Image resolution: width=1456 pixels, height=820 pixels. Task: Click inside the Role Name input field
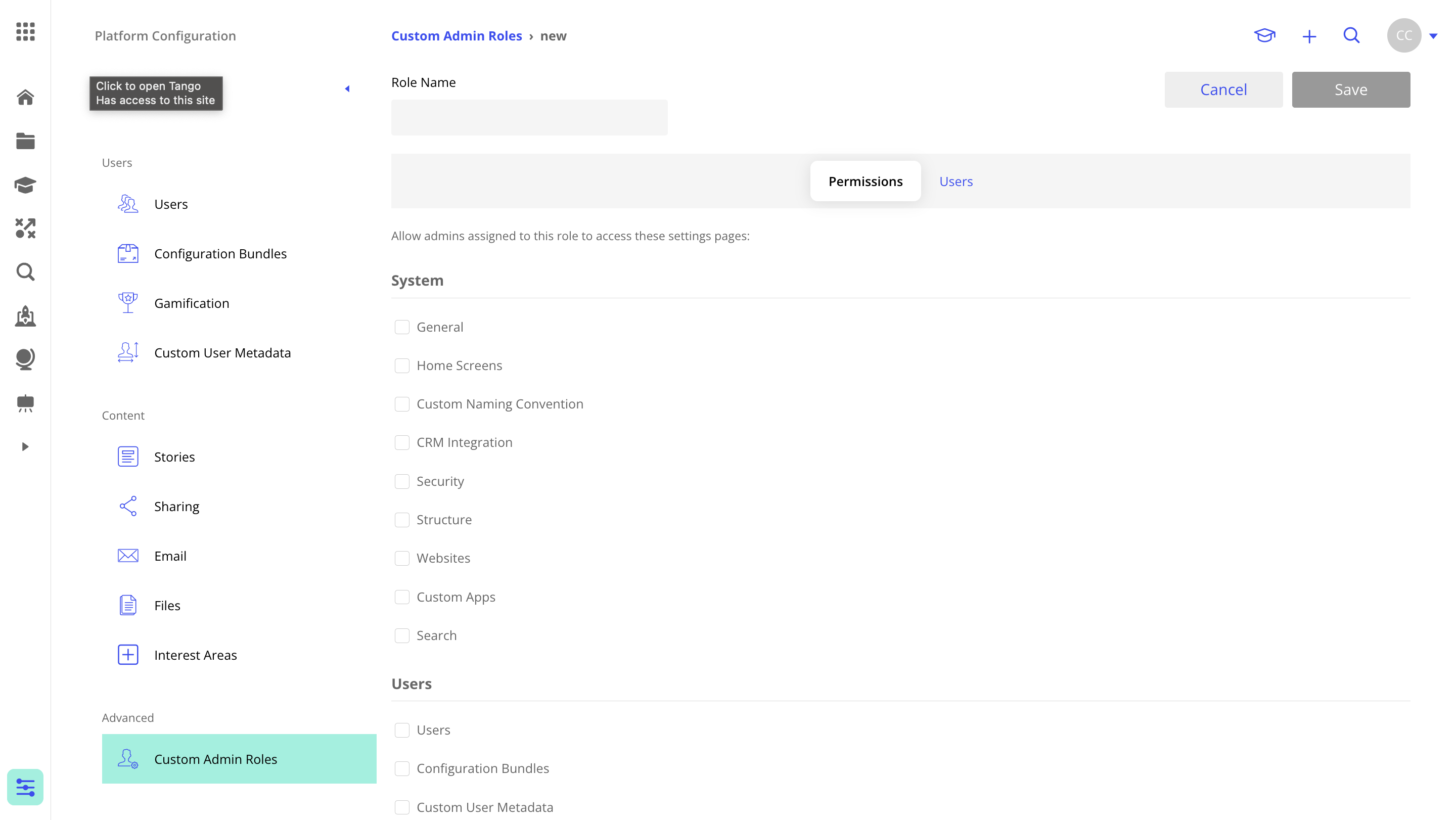529,118
